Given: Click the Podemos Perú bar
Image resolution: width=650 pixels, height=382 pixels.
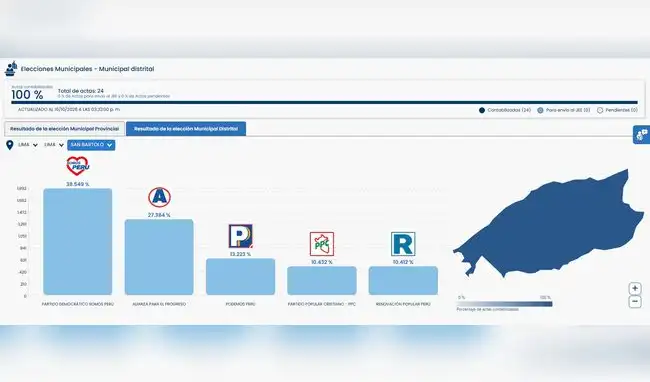Looking at the screenshot, I should coord(240,277).
